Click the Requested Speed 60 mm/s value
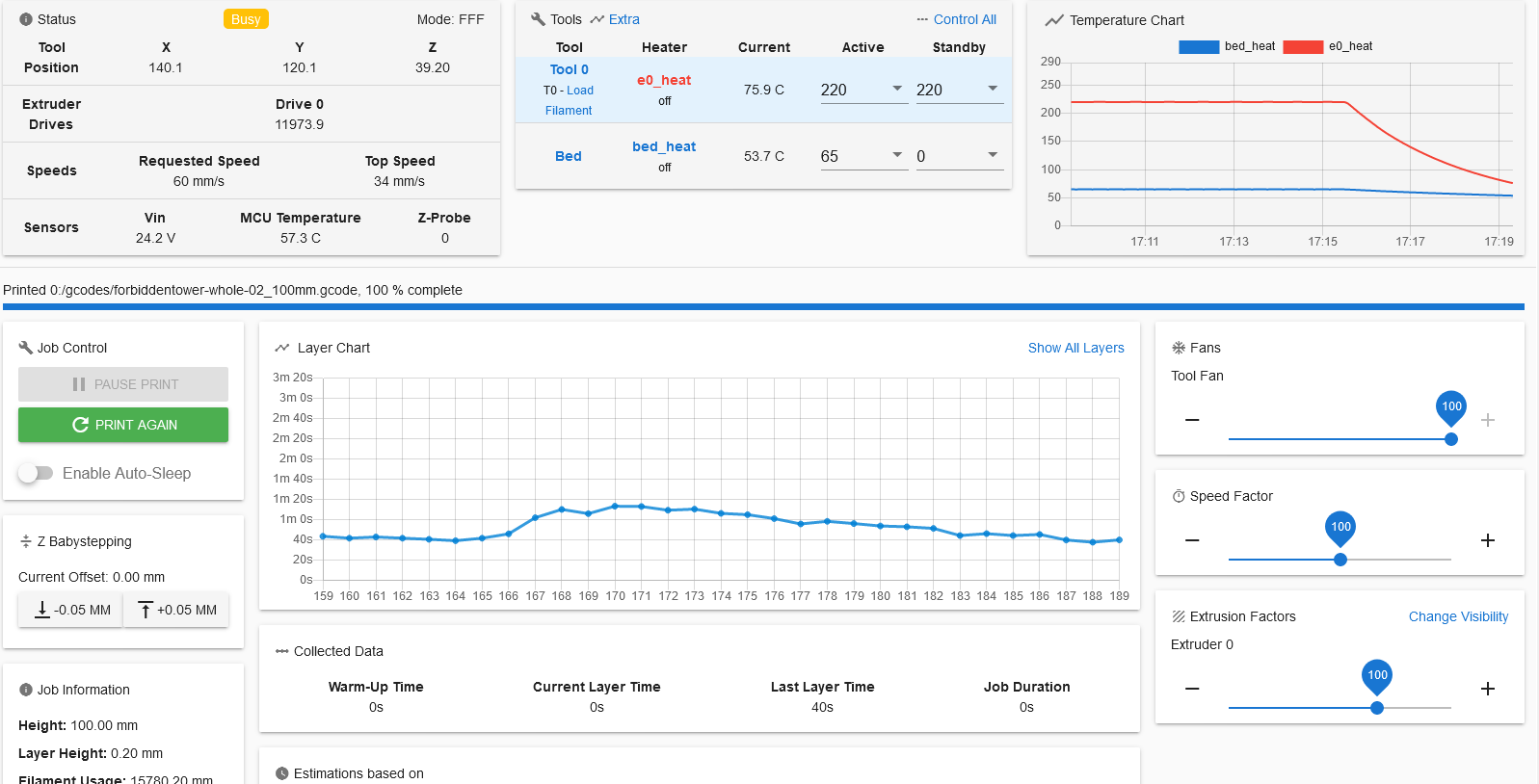This screenshot has width=1539, height=784. 199,181
